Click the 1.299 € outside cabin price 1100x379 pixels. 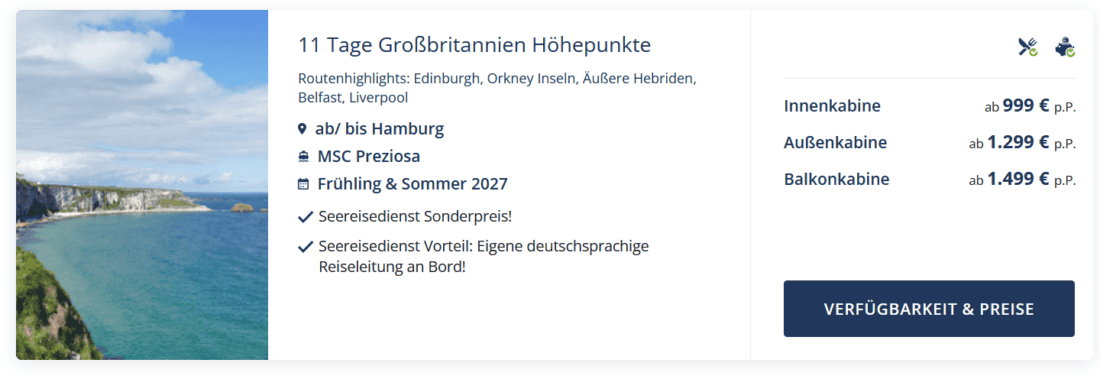coord(1018,142)
